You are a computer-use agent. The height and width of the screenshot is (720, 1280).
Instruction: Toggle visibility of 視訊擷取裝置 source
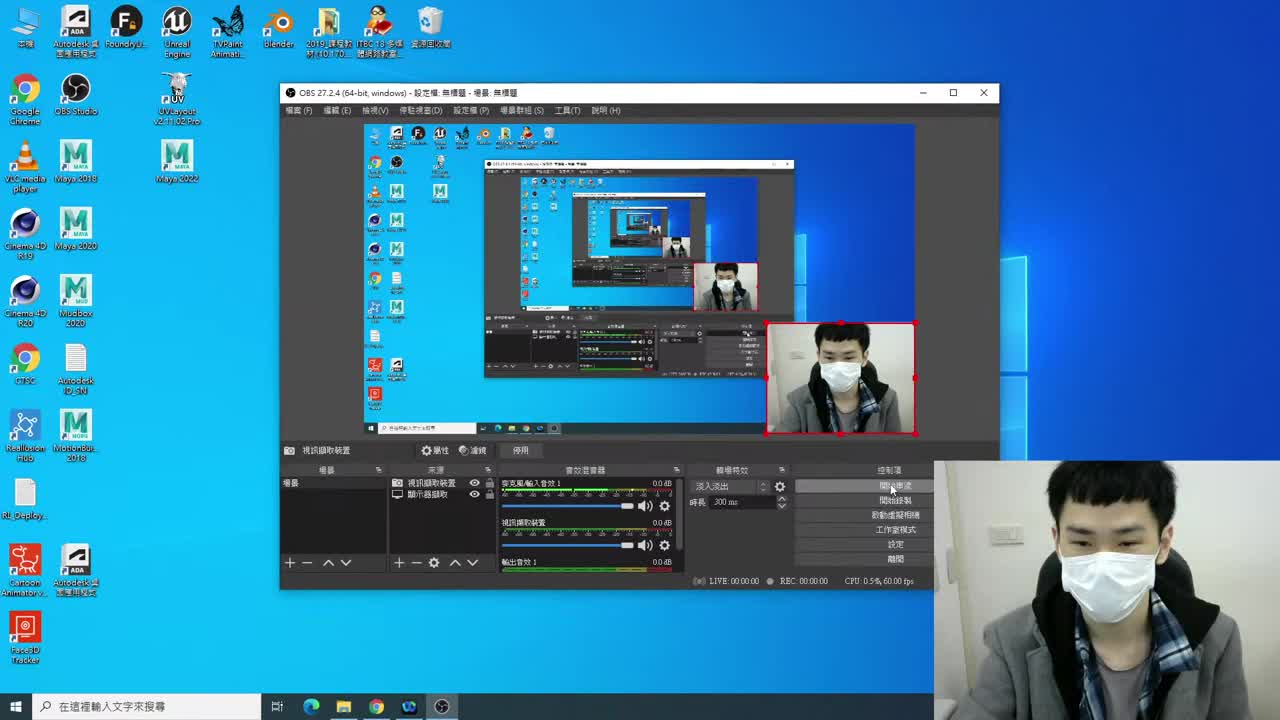coord(475,483)
